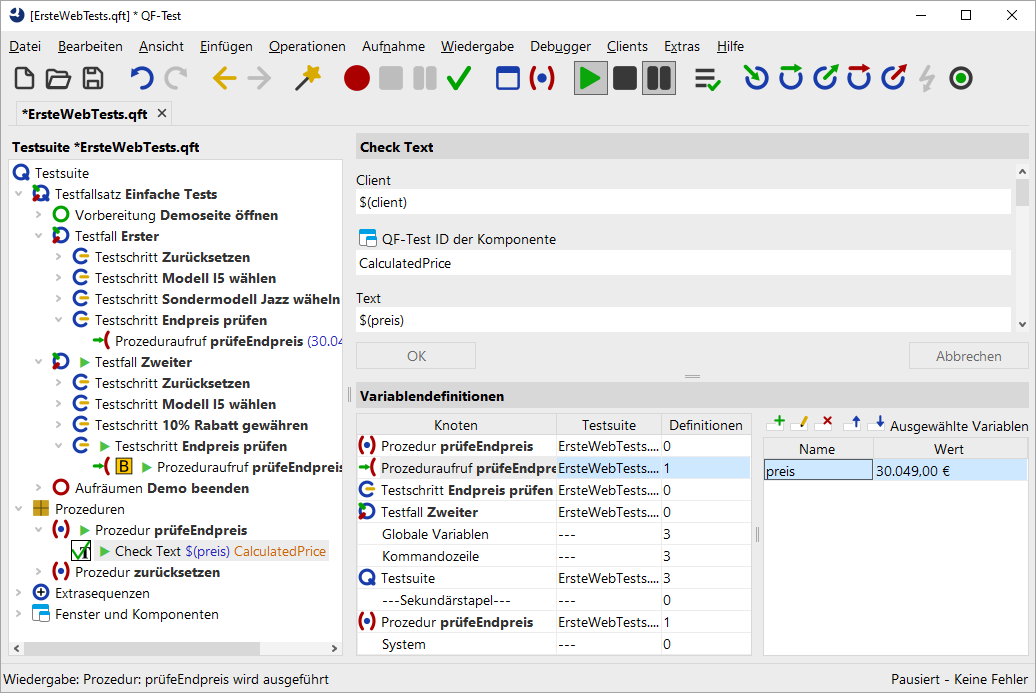The image size is (1036, 693).
Task: Click the variable value 30.049,00 €
Action: click(950, 471)
